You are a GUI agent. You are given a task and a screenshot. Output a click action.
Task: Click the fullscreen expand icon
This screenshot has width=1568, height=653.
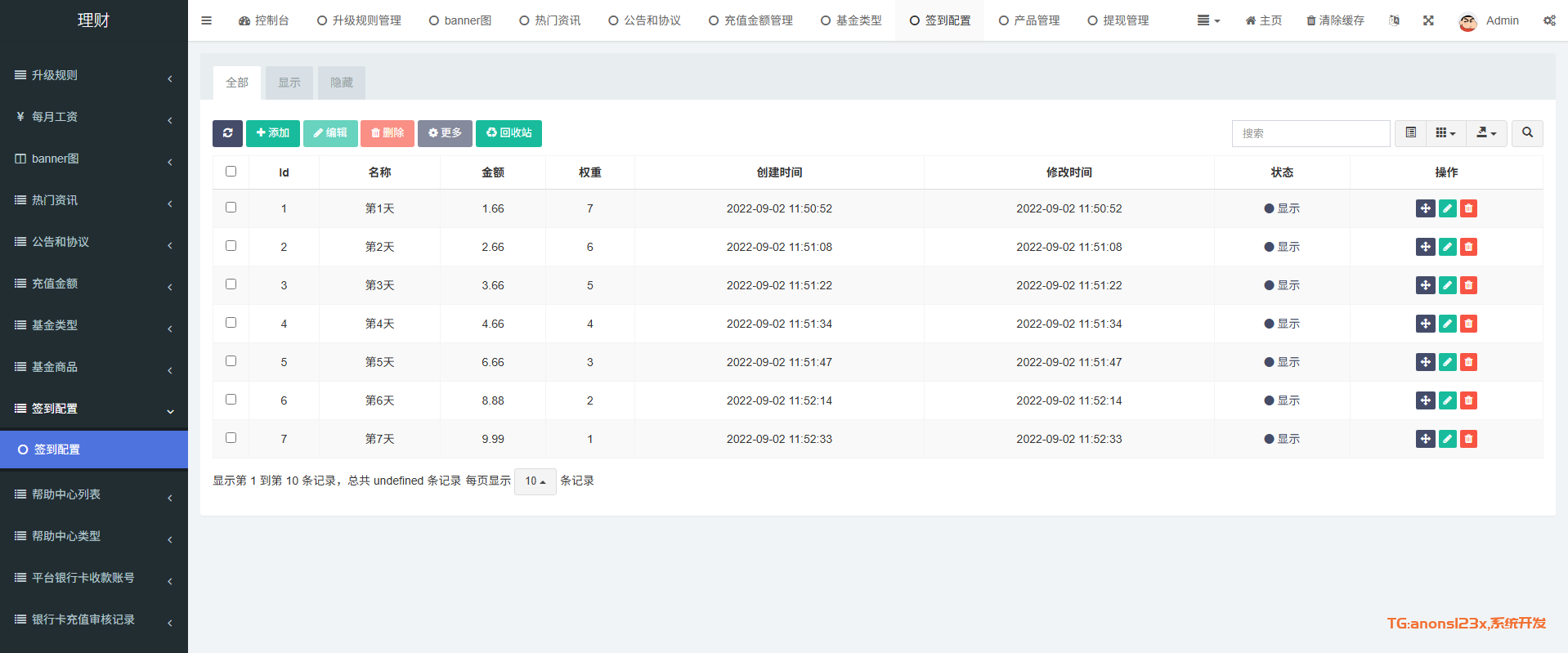tap(1428, 20)
